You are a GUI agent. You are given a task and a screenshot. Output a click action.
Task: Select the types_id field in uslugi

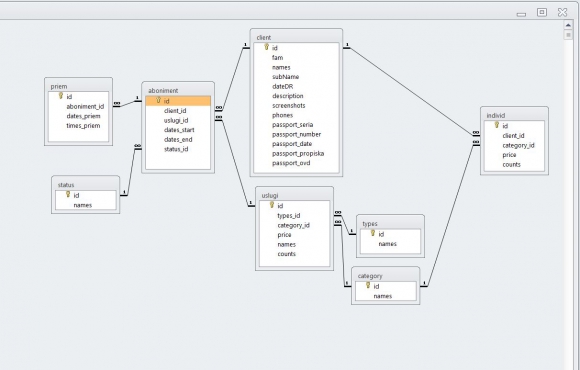pyautogui.click(x=289, y=216)
